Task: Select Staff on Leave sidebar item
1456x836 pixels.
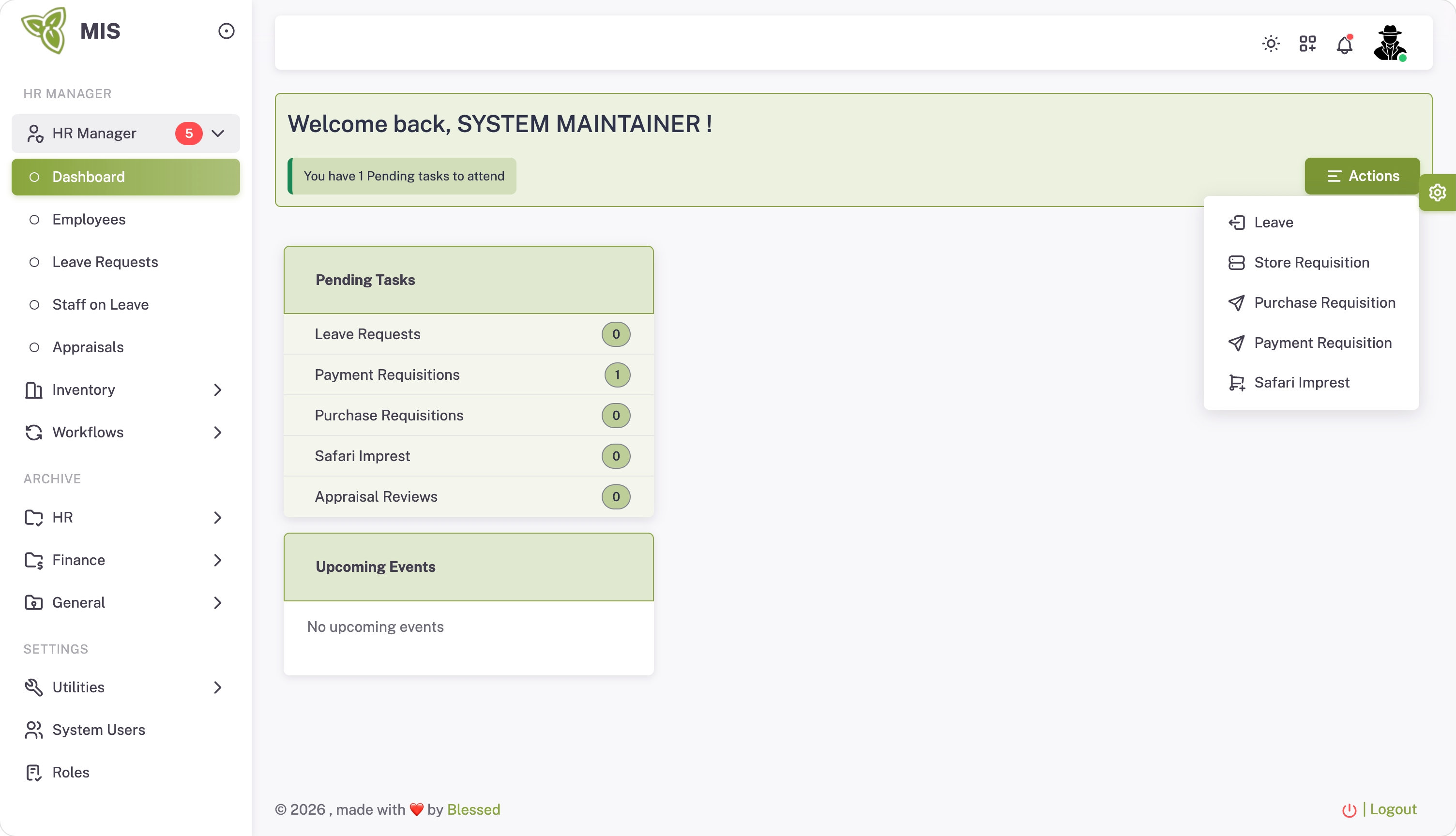Action: tap(100, 304)
